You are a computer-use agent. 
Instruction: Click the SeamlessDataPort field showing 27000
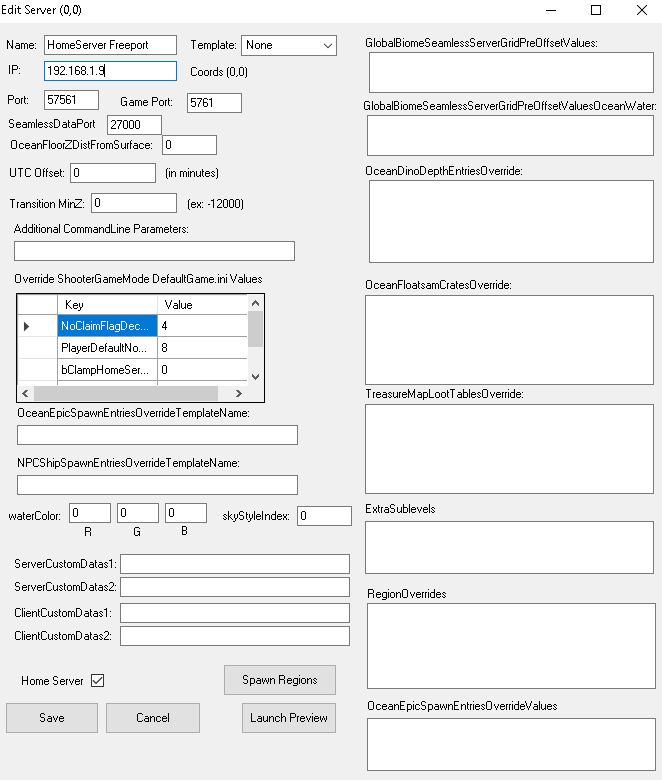(134, 125)
